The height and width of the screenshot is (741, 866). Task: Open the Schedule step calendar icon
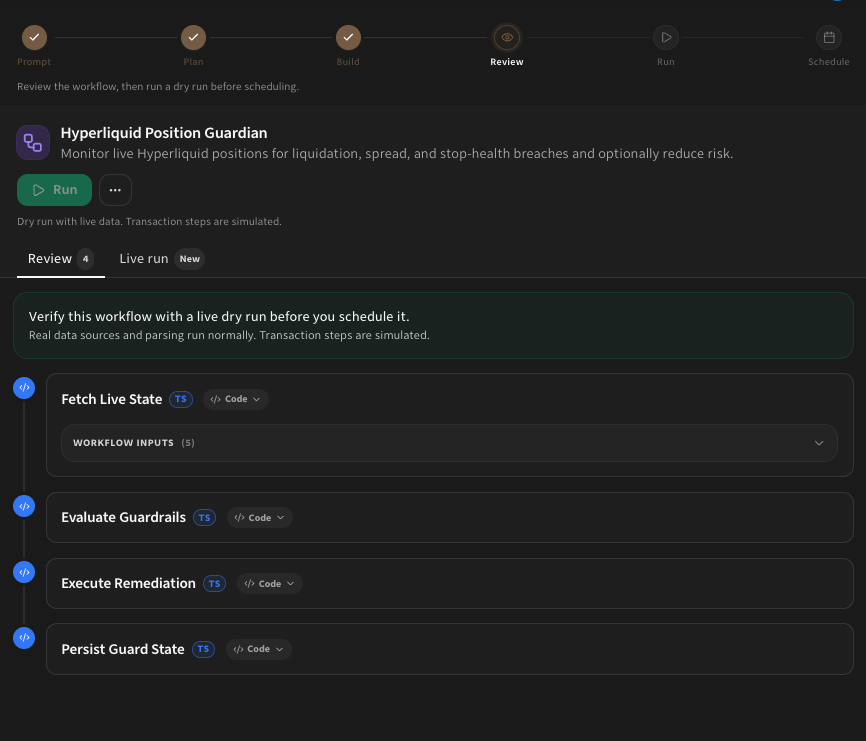point(828,38)
